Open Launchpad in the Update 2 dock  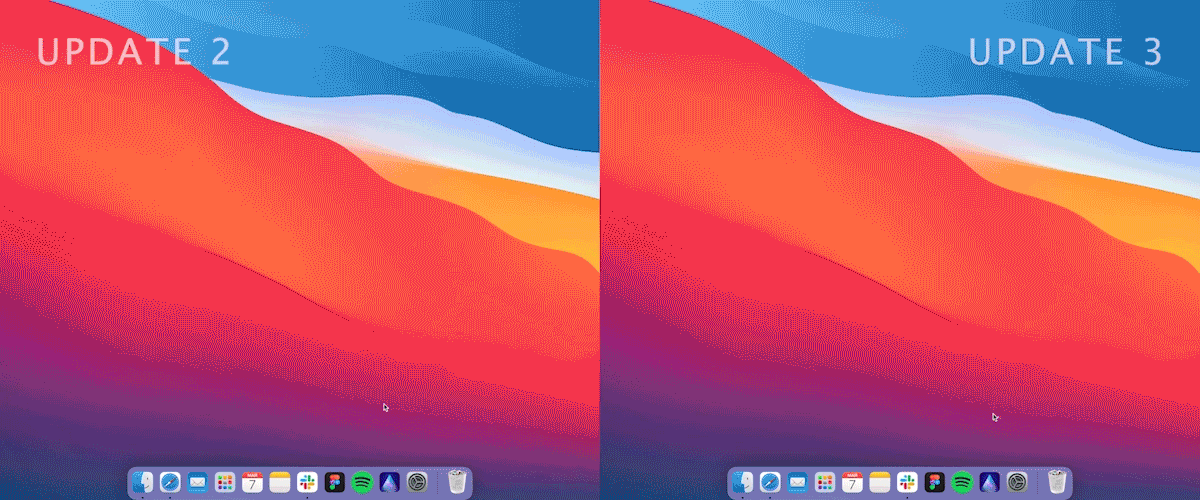(x=225, y=482)
